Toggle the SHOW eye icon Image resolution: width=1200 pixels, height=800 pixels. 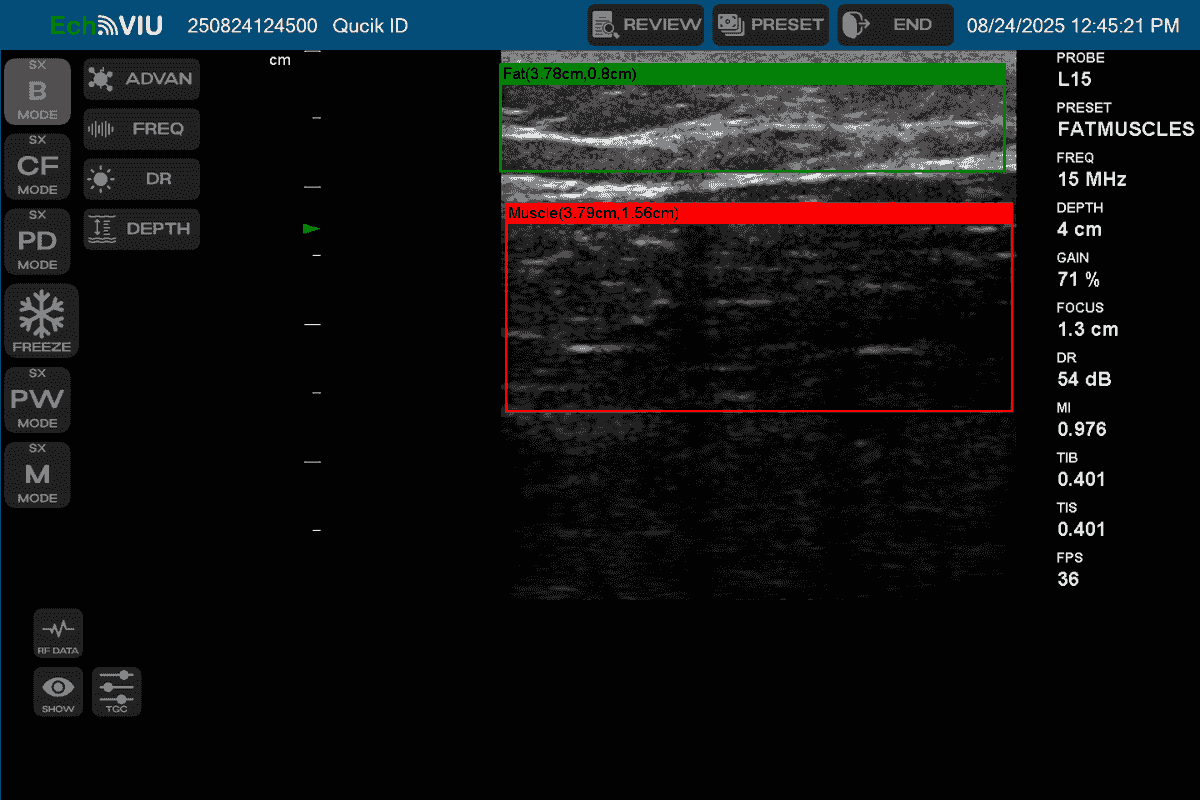click(x=58, y=692)
